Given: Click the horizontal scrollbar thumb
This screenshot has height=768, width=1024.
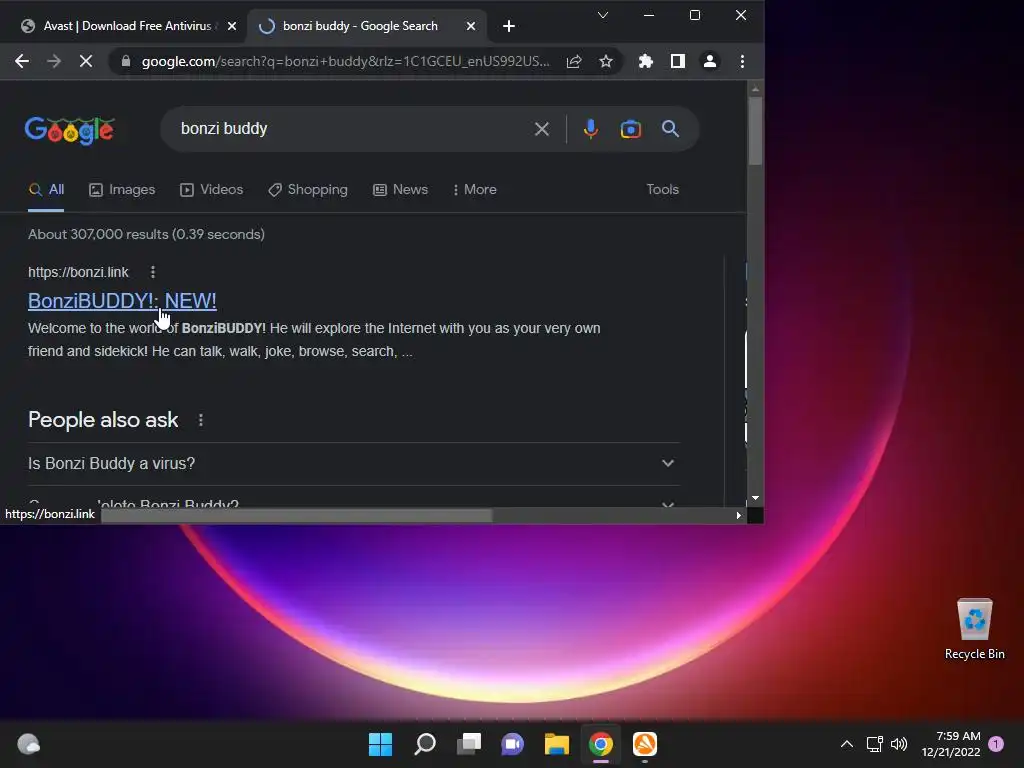Looking at the screenshot, I should coord(296,515).
